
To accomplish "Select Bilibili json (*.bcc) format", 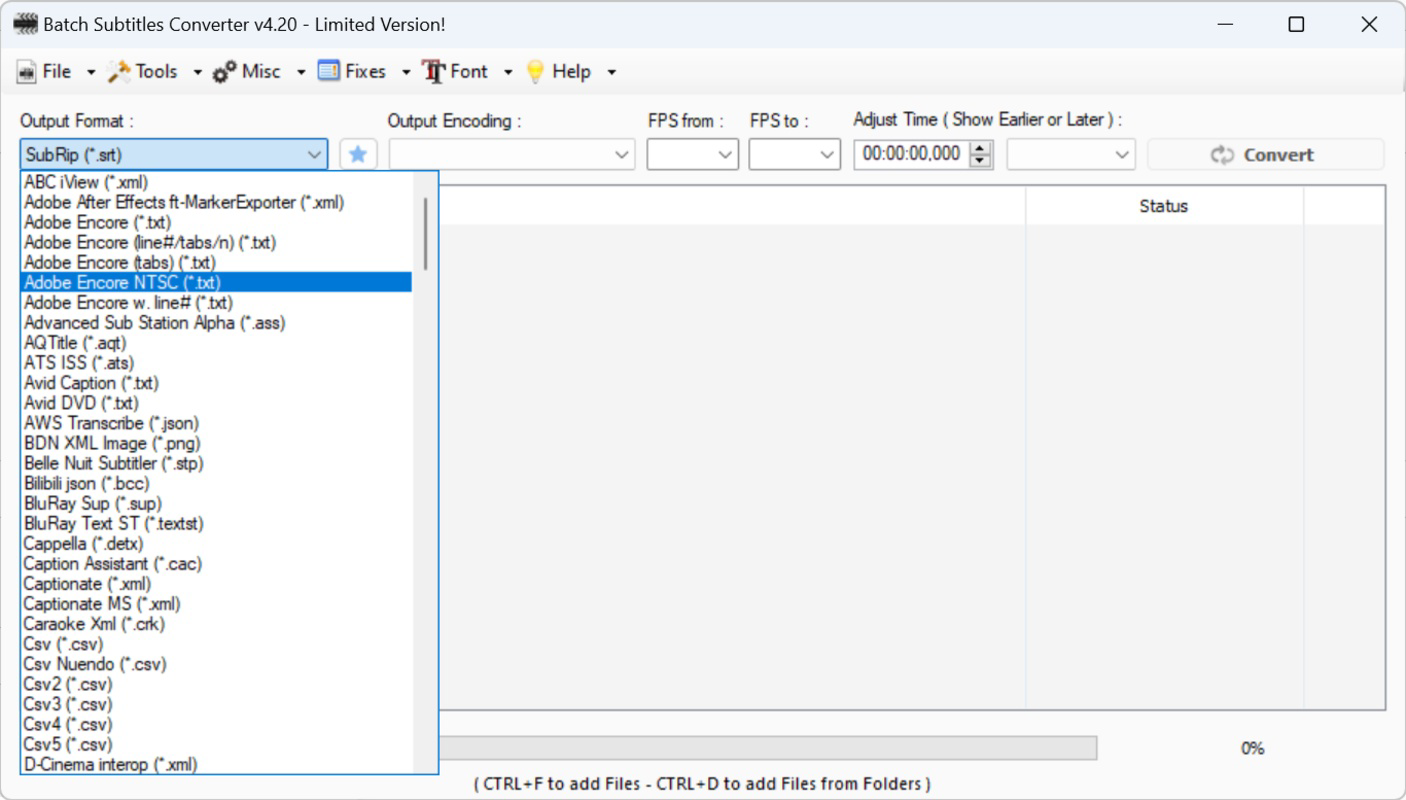I will point(216,483).
